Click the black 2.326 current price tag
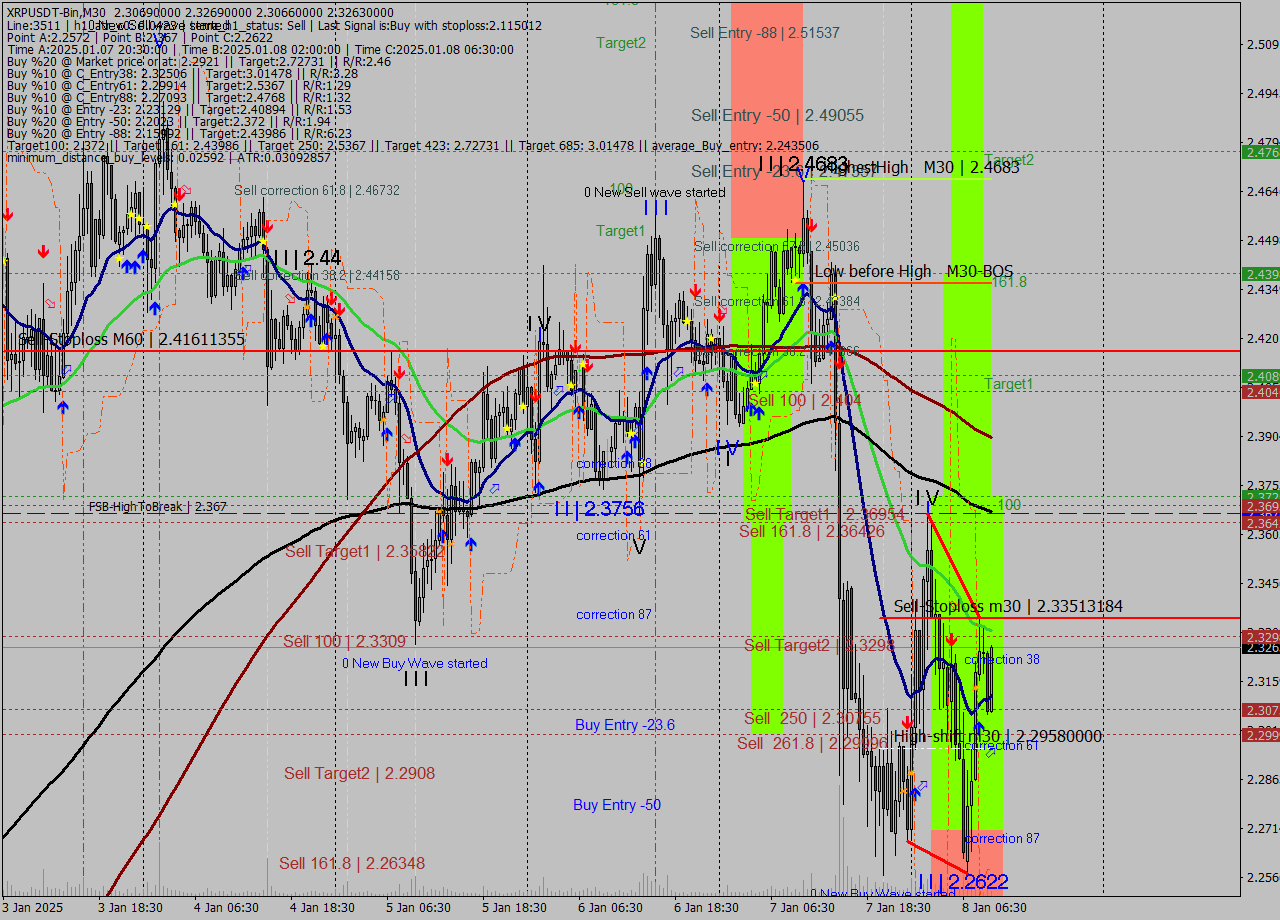The height and width of the screenshot is (920, 1280). 1260,648
